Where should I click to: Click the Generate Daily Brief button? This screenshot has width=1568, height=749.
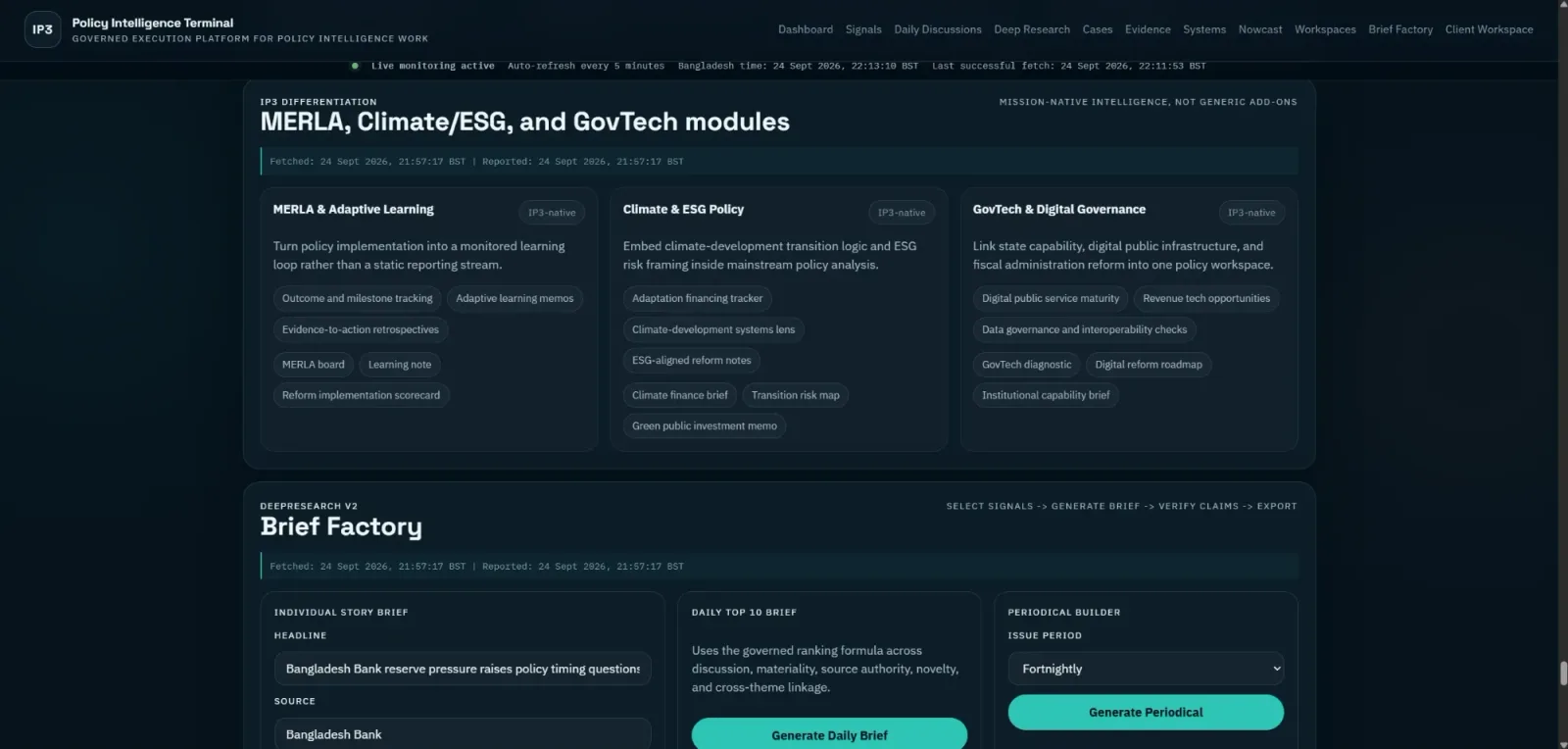[x=829, y=734]
